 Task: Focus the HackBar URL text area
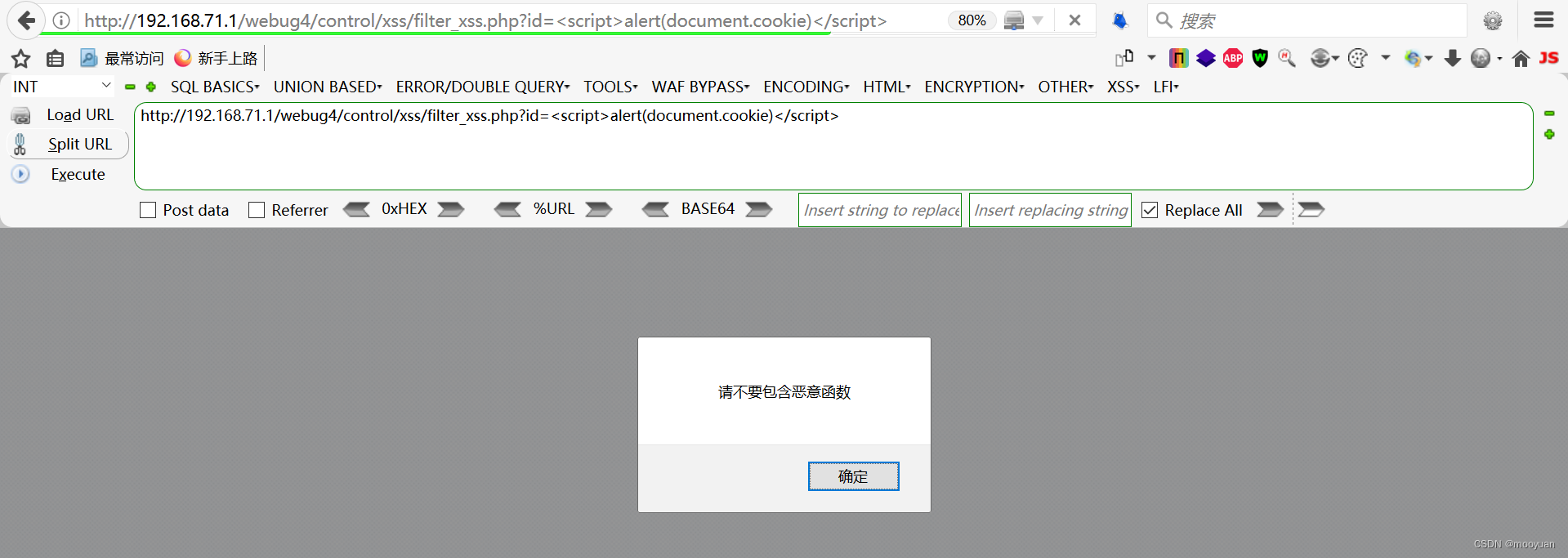pos(833,146)
